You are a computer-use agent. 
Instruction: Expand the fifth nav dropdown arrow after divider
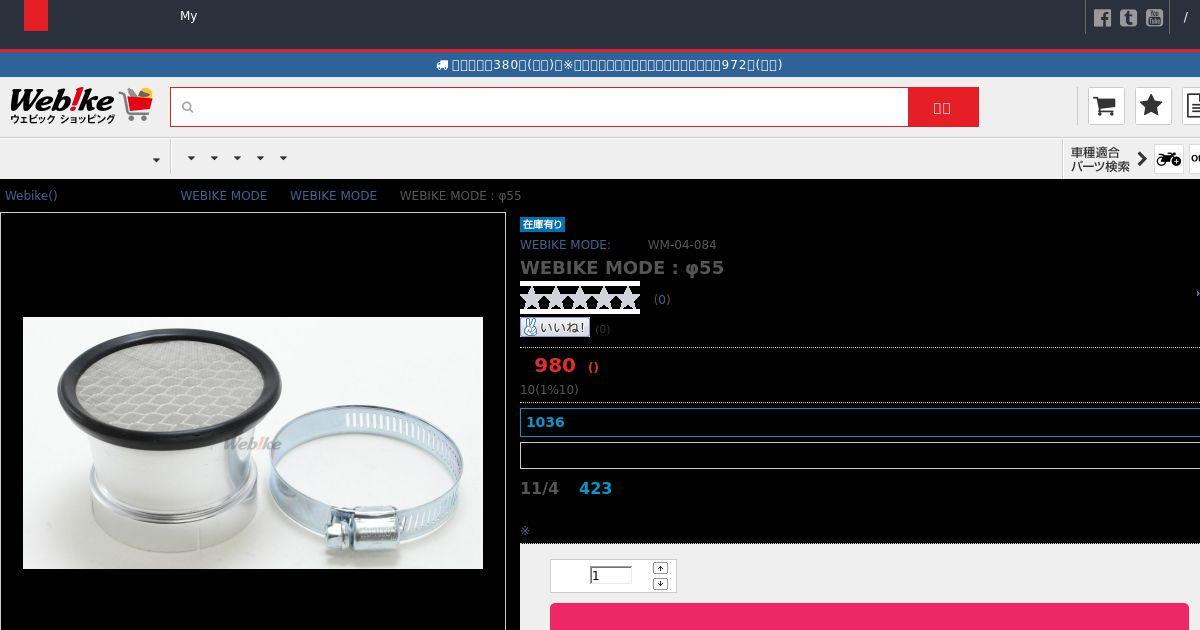point(283,158)
